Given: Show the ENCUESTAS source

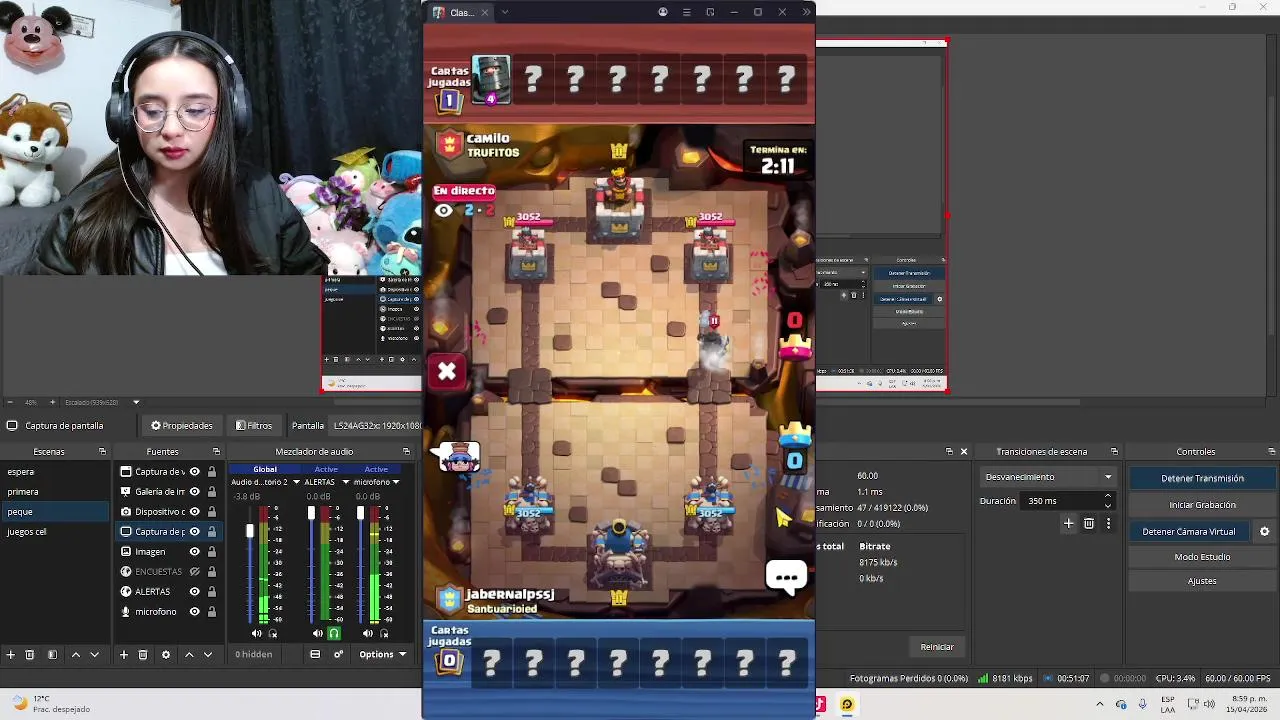Looking at the screenshot, I should tap(195, 571).
